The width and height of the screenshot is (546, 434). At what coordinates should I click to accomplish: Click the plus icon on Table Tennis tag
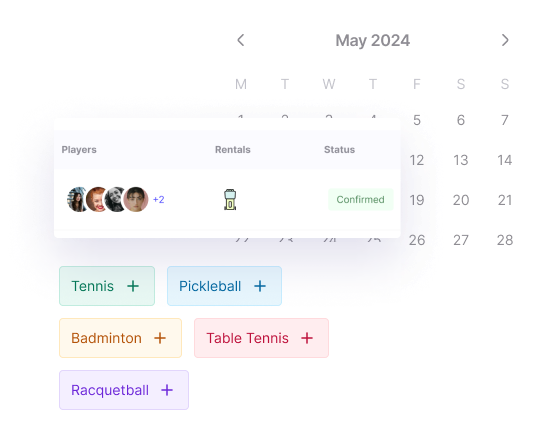coord(307,338)
